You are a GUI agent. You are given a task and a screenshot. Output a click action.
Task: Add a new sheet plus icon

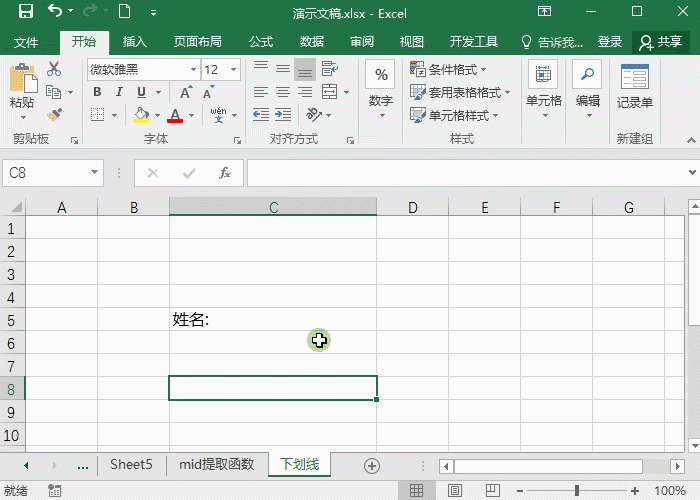click(x=372, y=466)
